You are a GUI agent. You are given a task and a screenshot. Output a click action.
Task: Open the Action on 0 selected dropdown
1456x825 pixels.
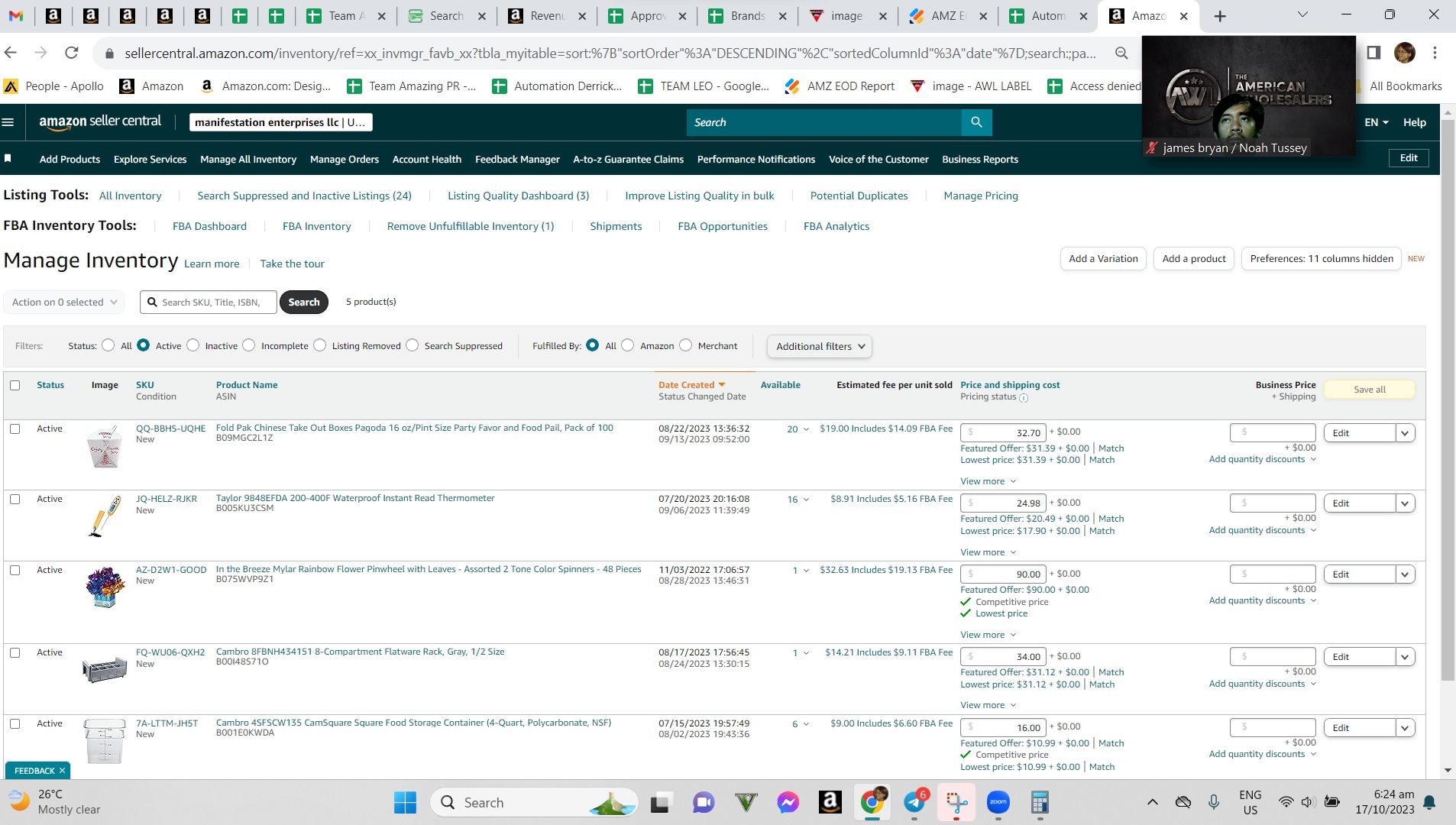coord(64,302)
